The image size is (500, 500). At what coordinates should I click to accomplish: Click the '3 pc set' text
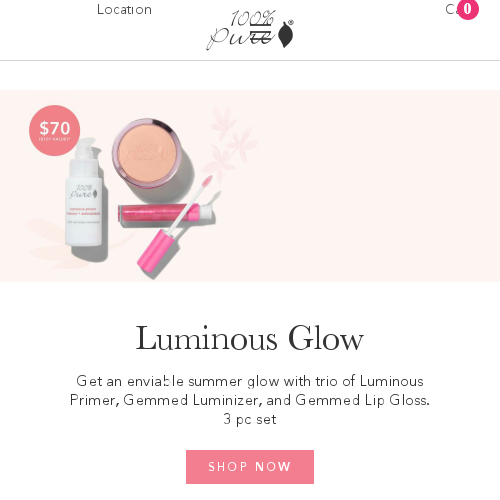tap(250, 419)
